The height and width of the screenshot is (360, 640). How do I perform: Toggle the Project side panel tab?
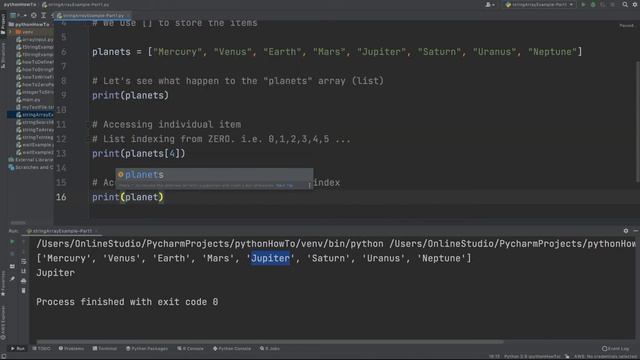3,24
